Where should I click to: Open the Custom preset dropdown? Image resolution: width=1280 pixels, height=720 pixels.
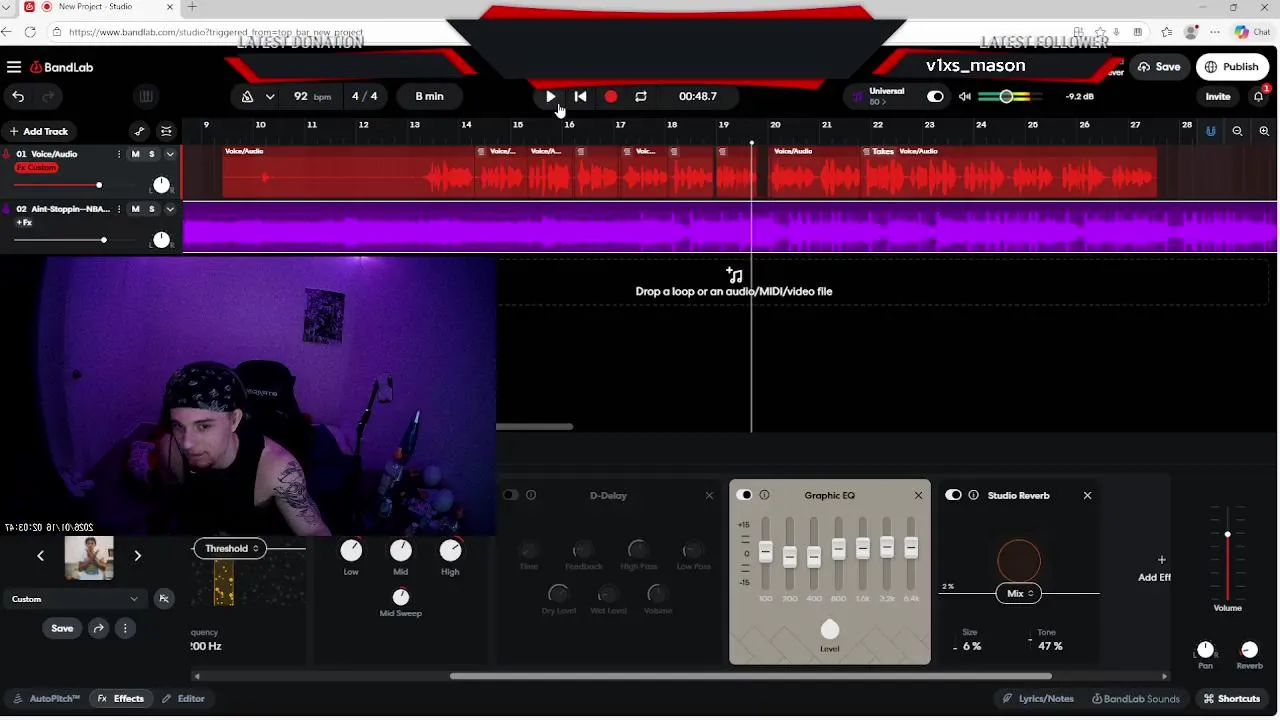coord(75,599)
